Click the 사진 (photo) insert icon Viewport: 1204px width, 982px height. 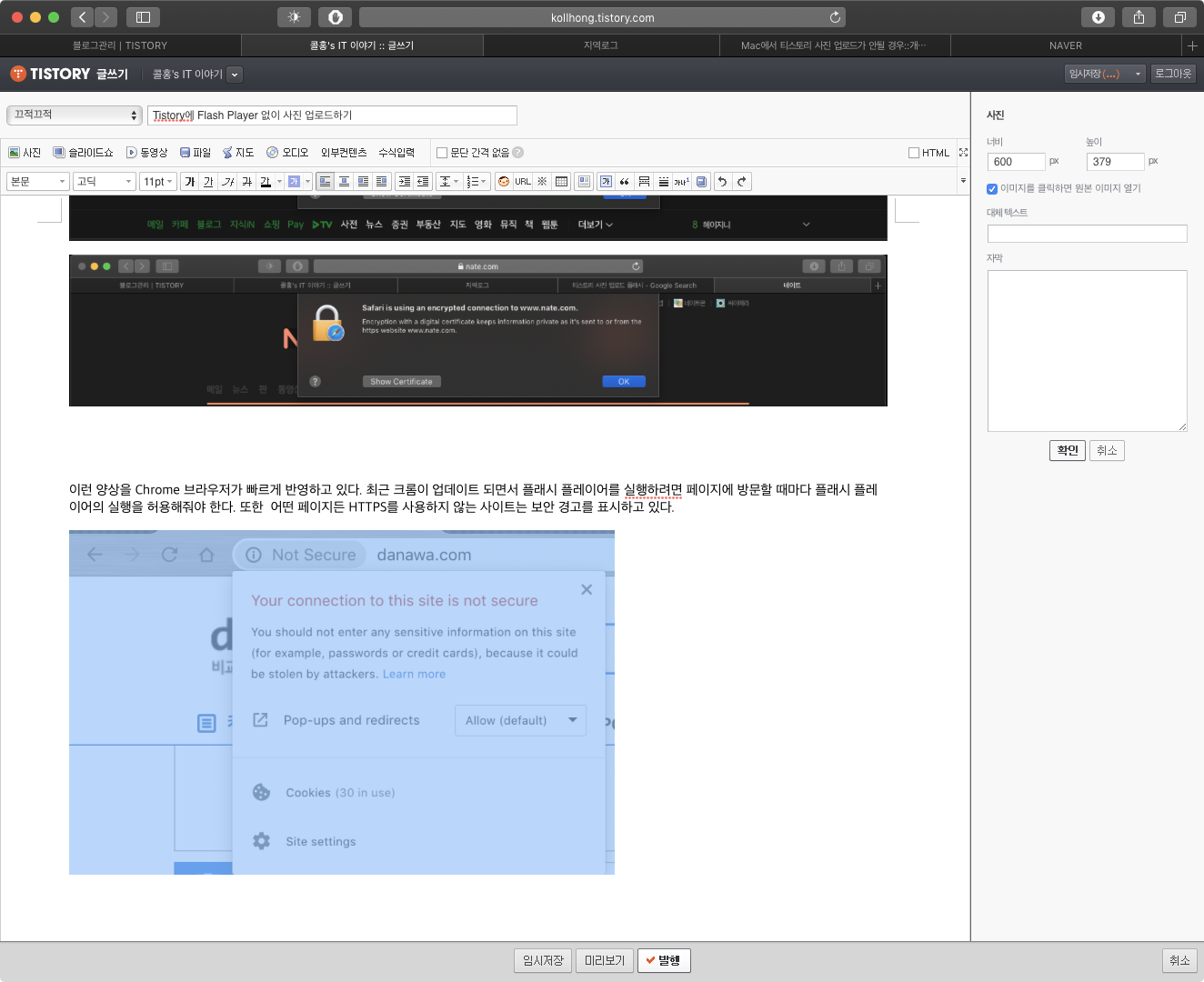pyautogui.click(x=25, y=153)
